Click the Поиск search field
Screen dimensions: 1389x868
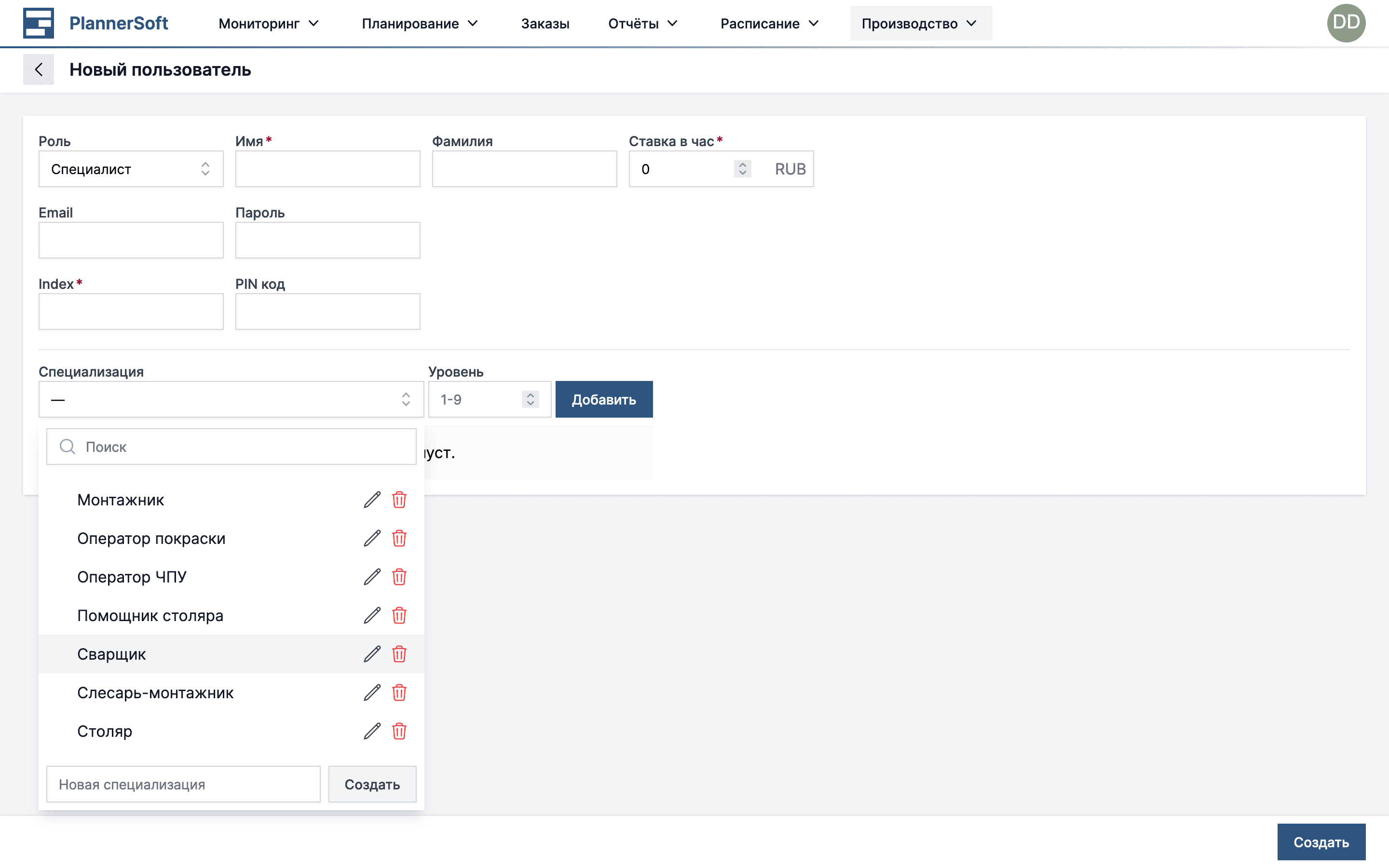[241, 447]
